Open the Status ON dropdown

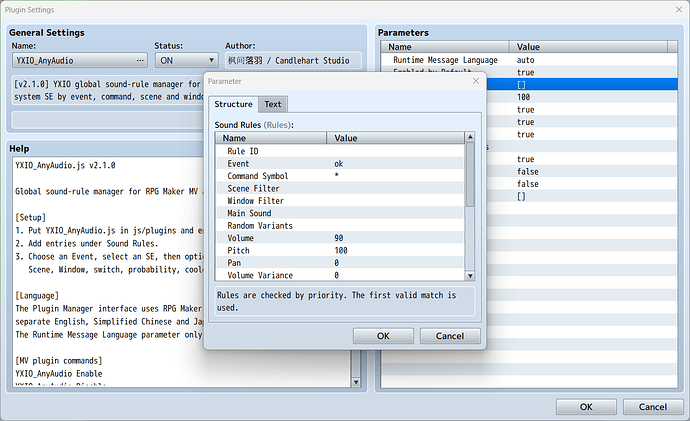coord(187,60)
